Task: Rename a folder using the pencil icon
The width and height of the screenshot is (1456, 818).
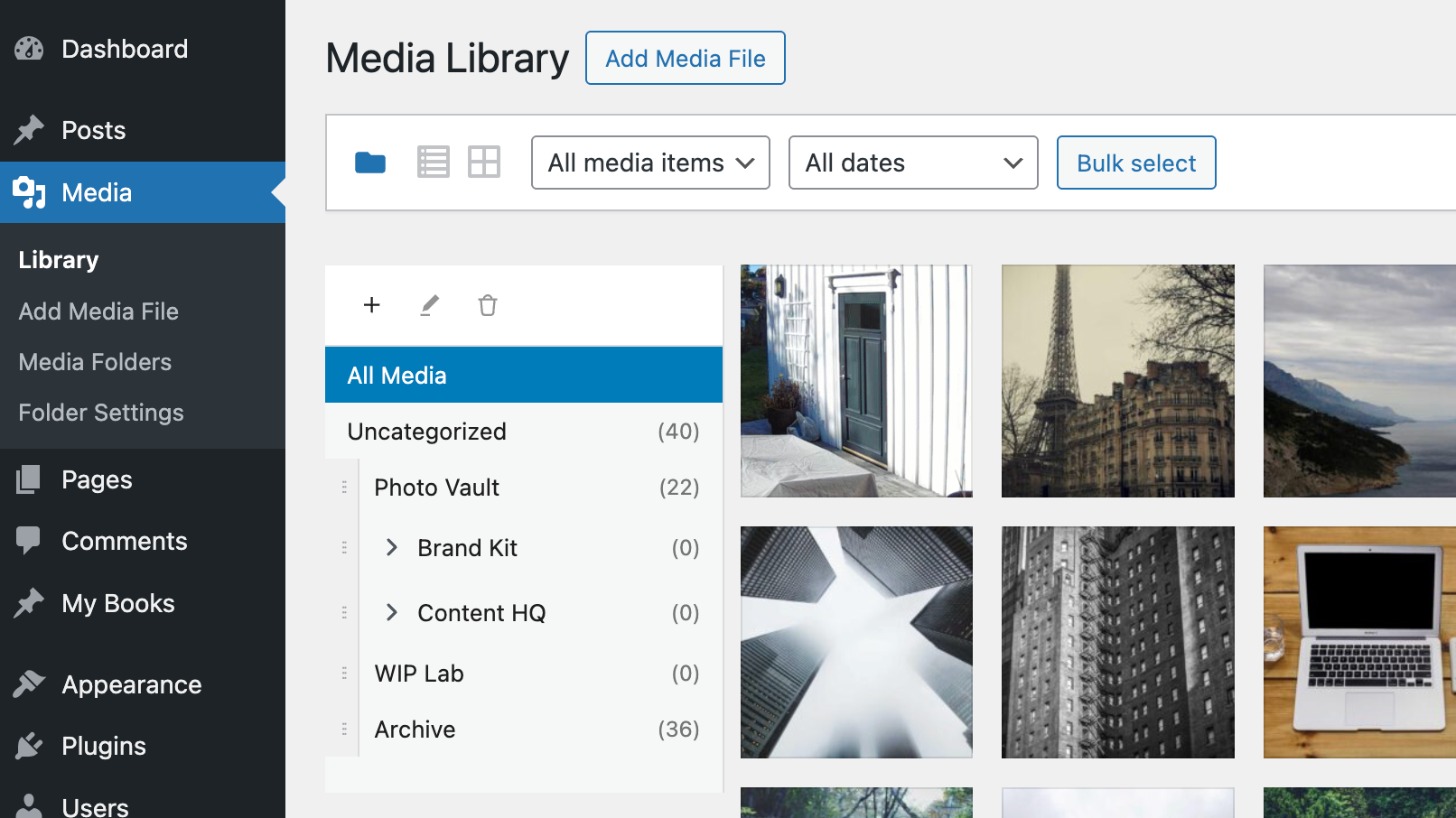Action: [x=429, y=305]
